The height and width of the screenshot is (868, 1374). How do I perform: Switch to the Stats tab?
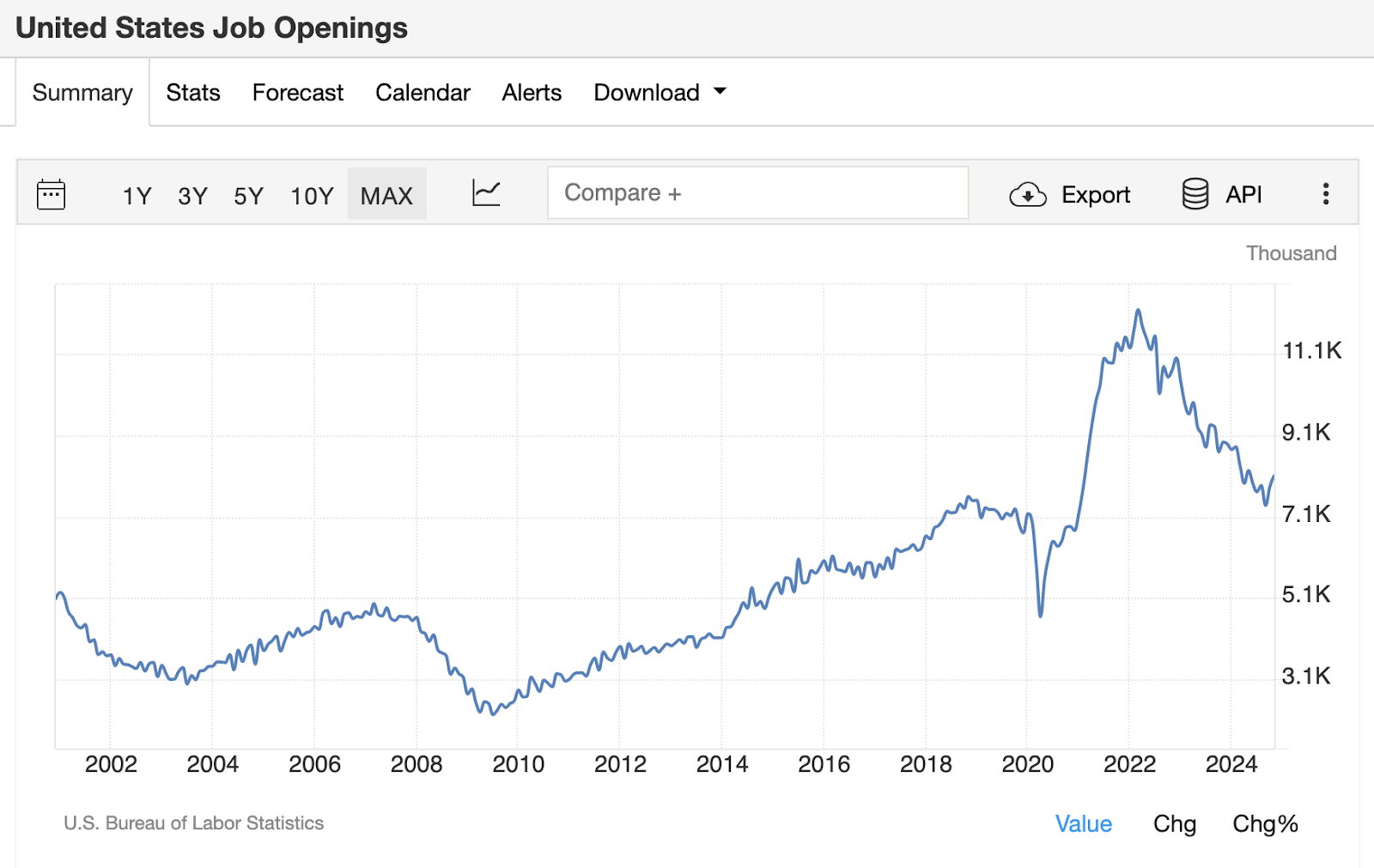[193, 93]
